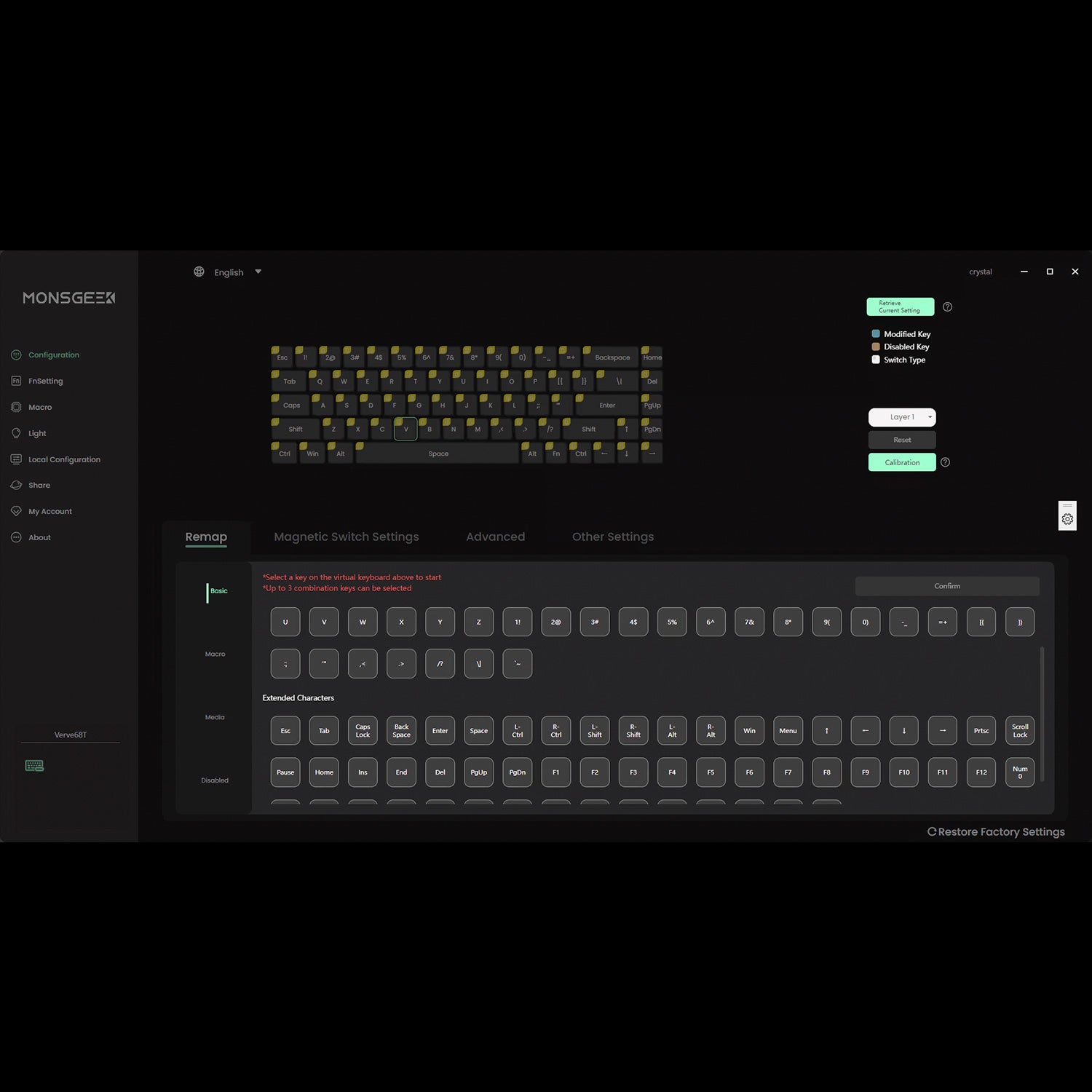
Task: Open the Macro section from sidebar
Action: [x=16, y=407]
